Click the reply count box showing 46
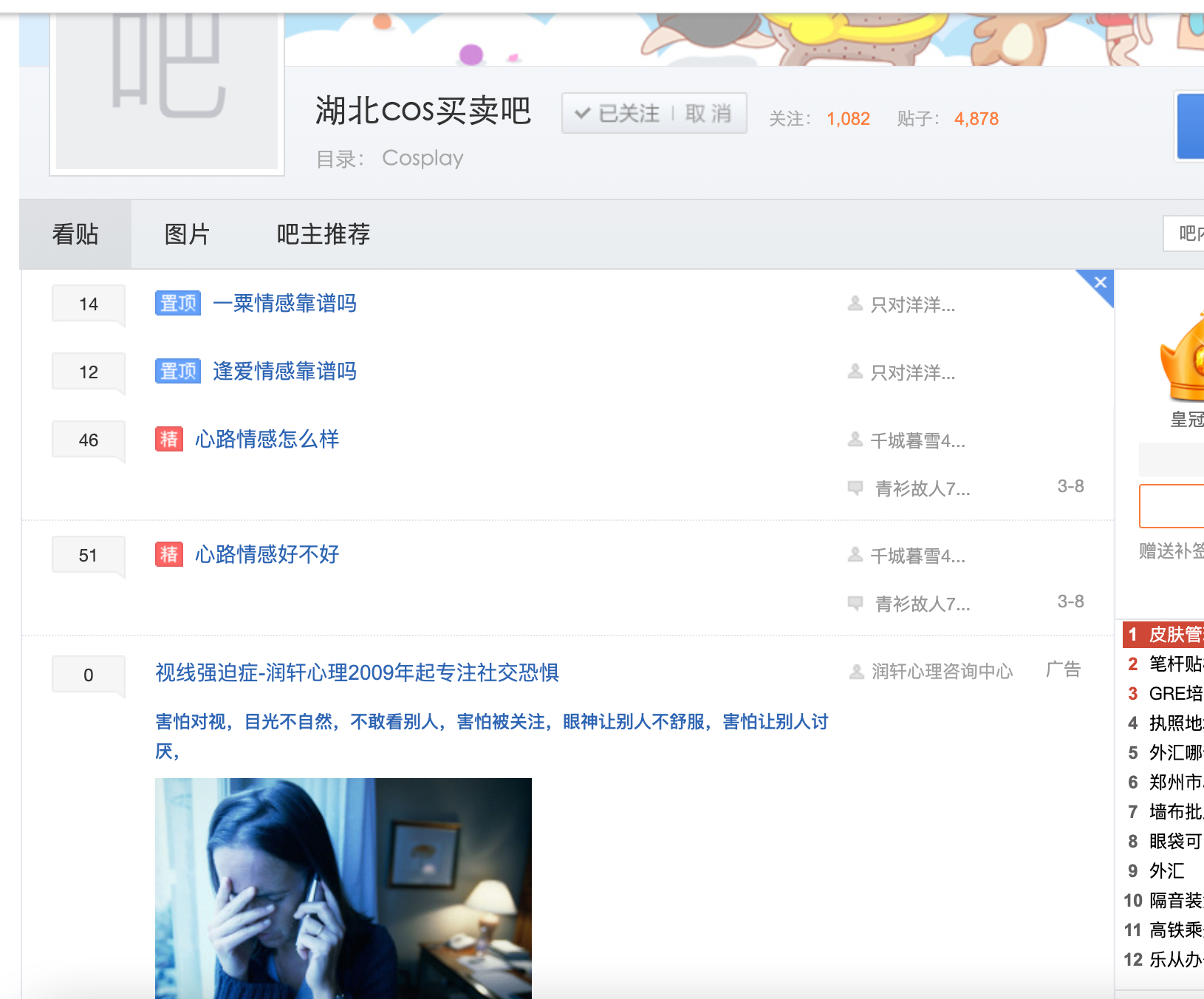Screen dimensions: 1204x999 [x=88, y=440]
